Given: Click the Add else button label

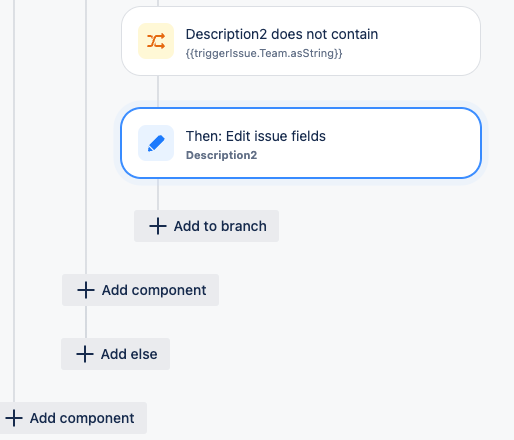Looking at the screenshot, I should pos(129,354).
